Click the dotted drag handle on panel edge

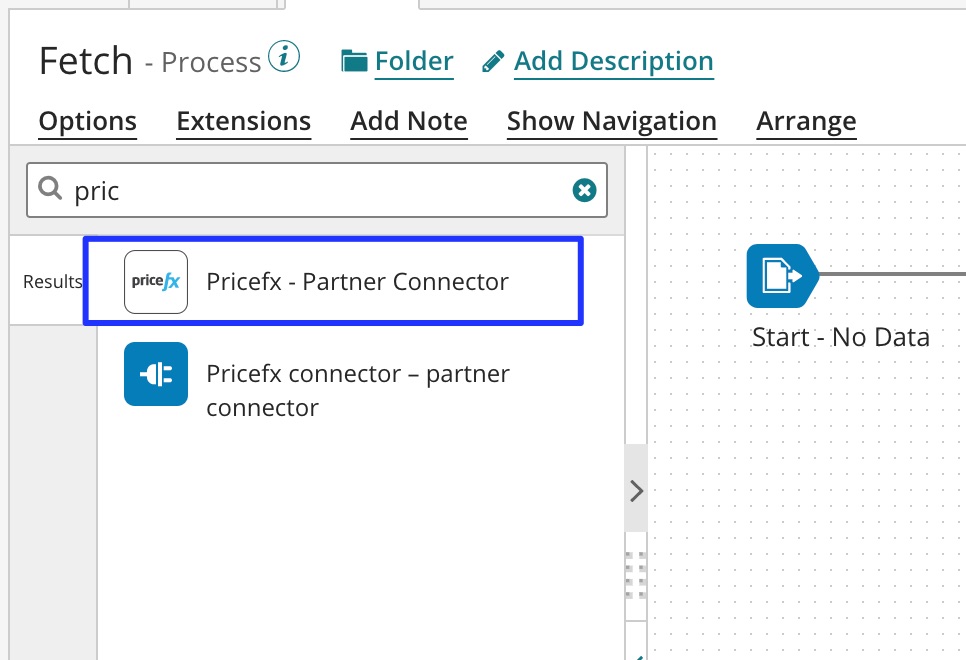coord(636,574)
